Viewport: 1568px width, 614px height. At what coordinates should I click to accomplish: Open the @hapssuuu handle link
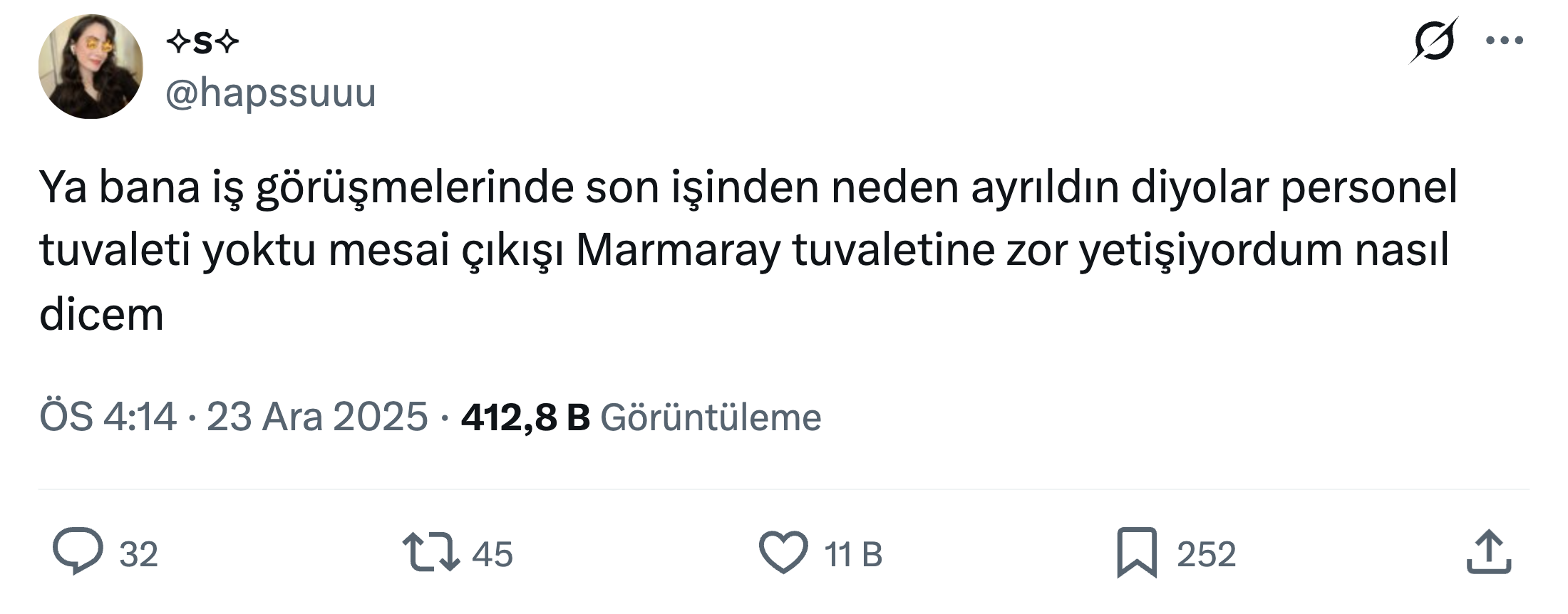coord(271,93)
